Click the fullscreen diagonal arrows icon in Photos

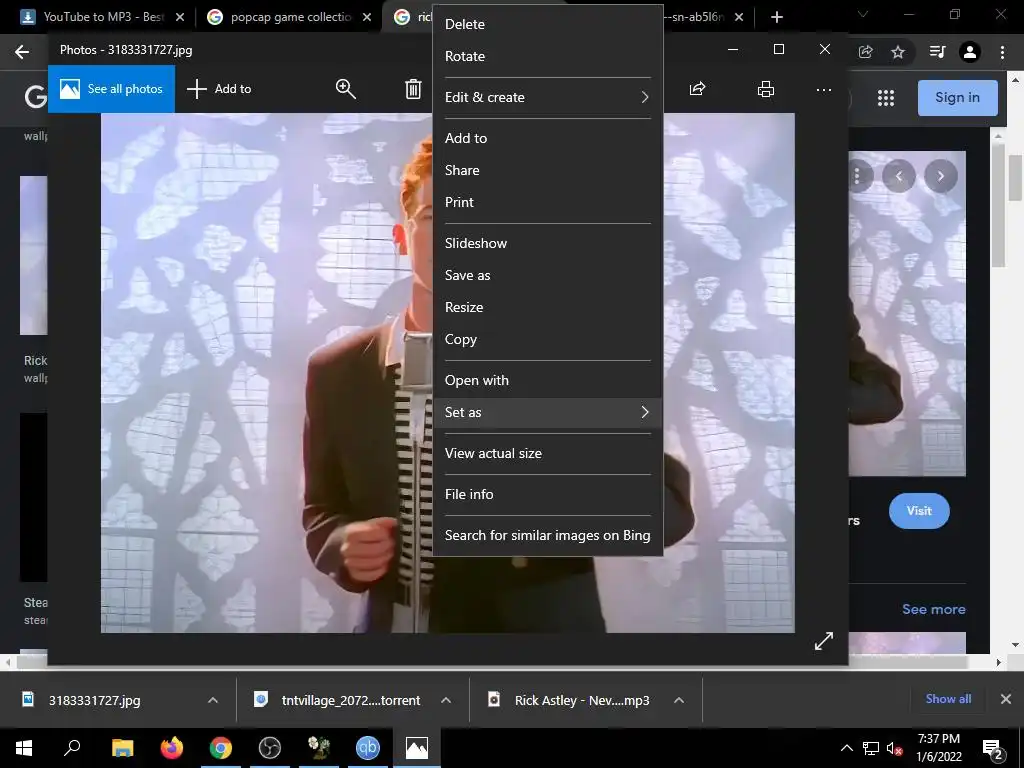(824, 641)
